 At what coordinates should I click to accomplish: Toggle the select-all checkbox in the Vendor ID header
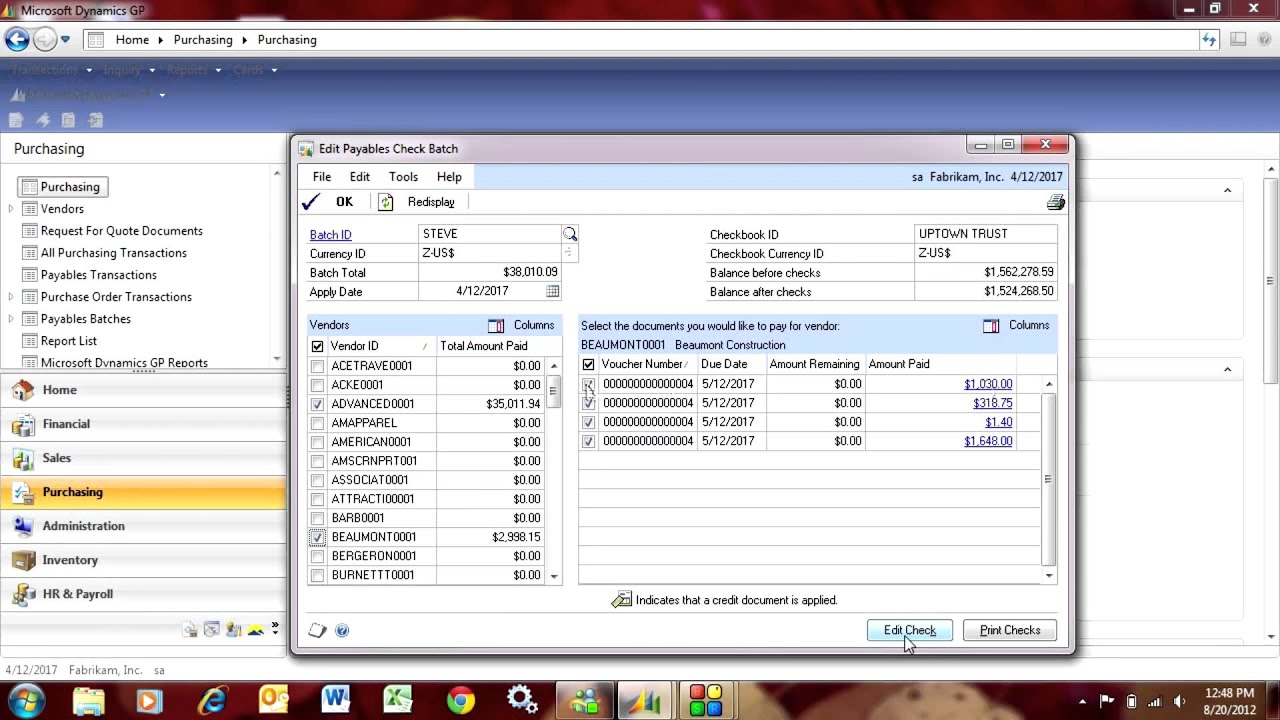pyautogui.click(x=317, y=346)
